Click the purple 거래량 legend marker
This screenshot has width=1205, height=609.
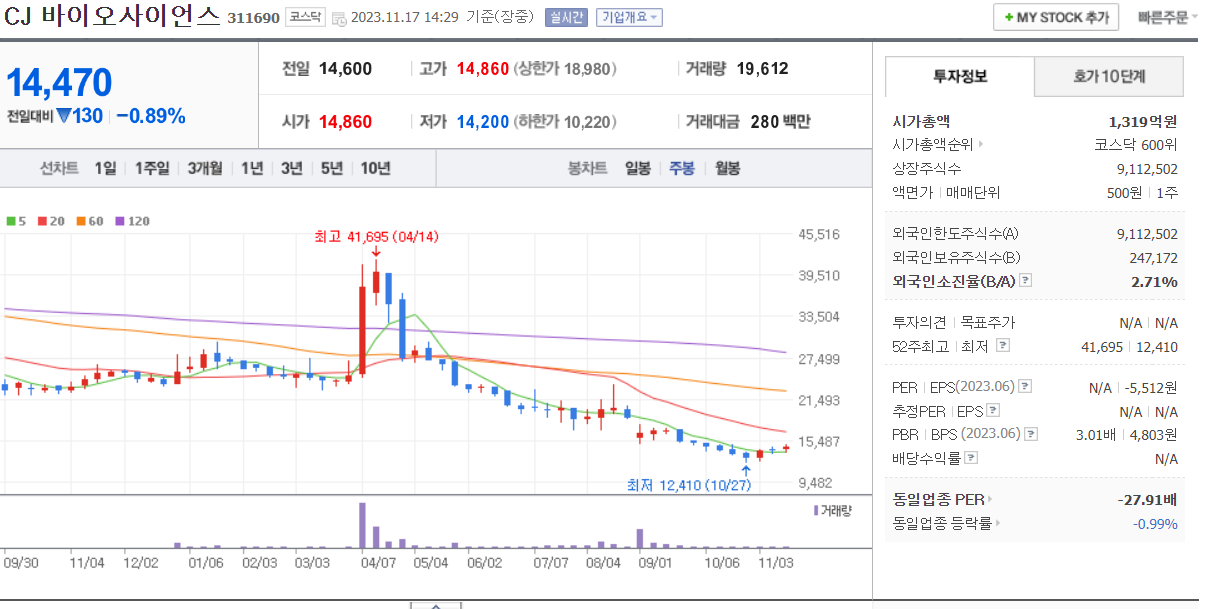(x=815, y=510)
